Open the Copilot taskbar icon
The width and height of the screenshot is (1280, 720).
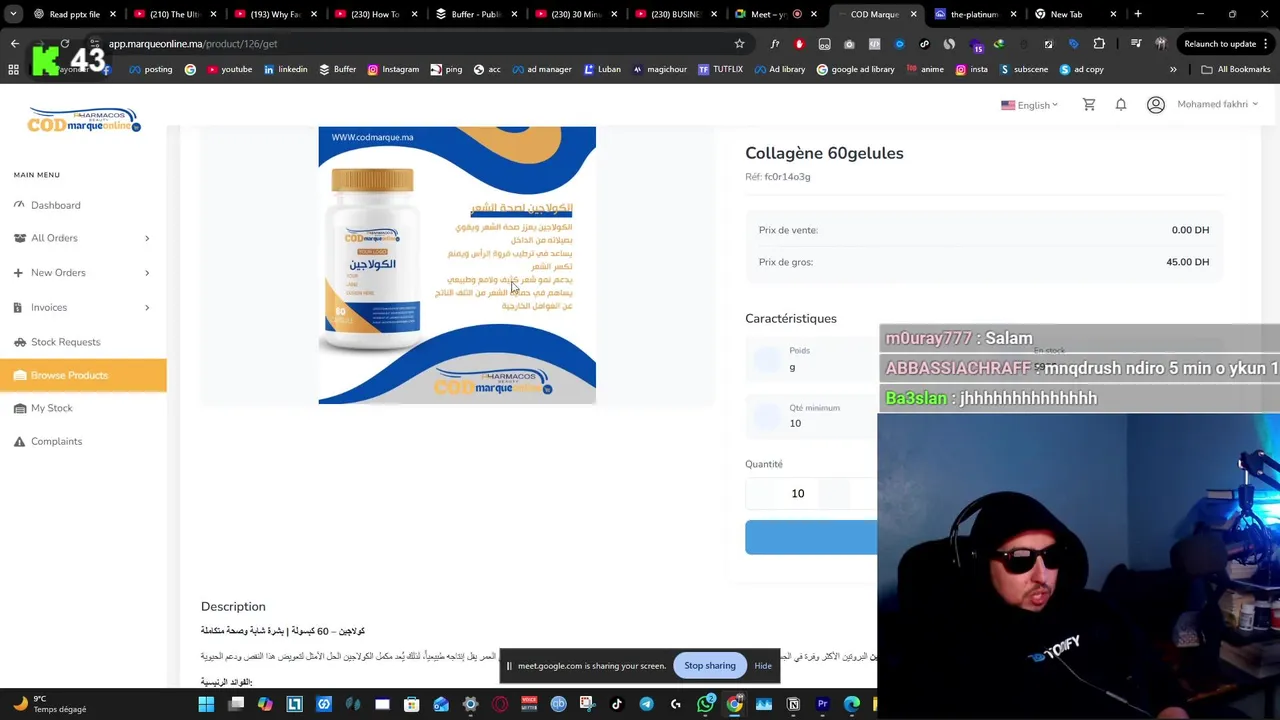pos(265,704)
